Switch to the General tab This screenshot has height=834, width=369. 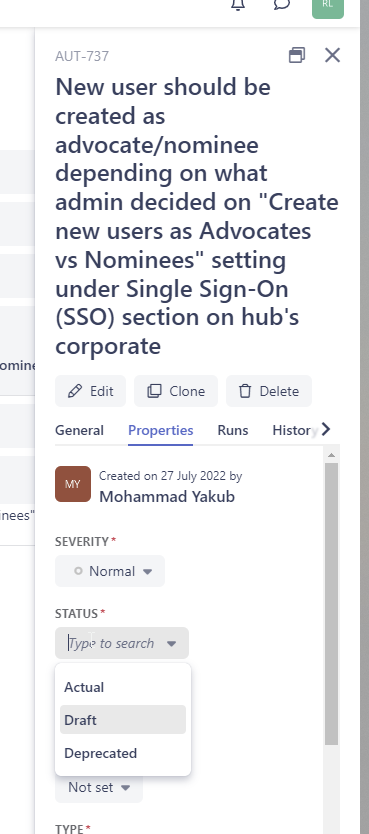(x=79, y=430)
